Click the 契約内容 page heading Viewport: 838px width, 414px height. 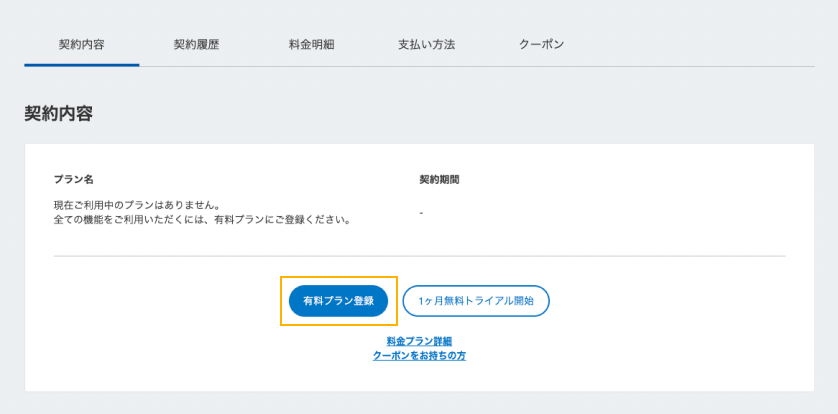tap(58, 114)
